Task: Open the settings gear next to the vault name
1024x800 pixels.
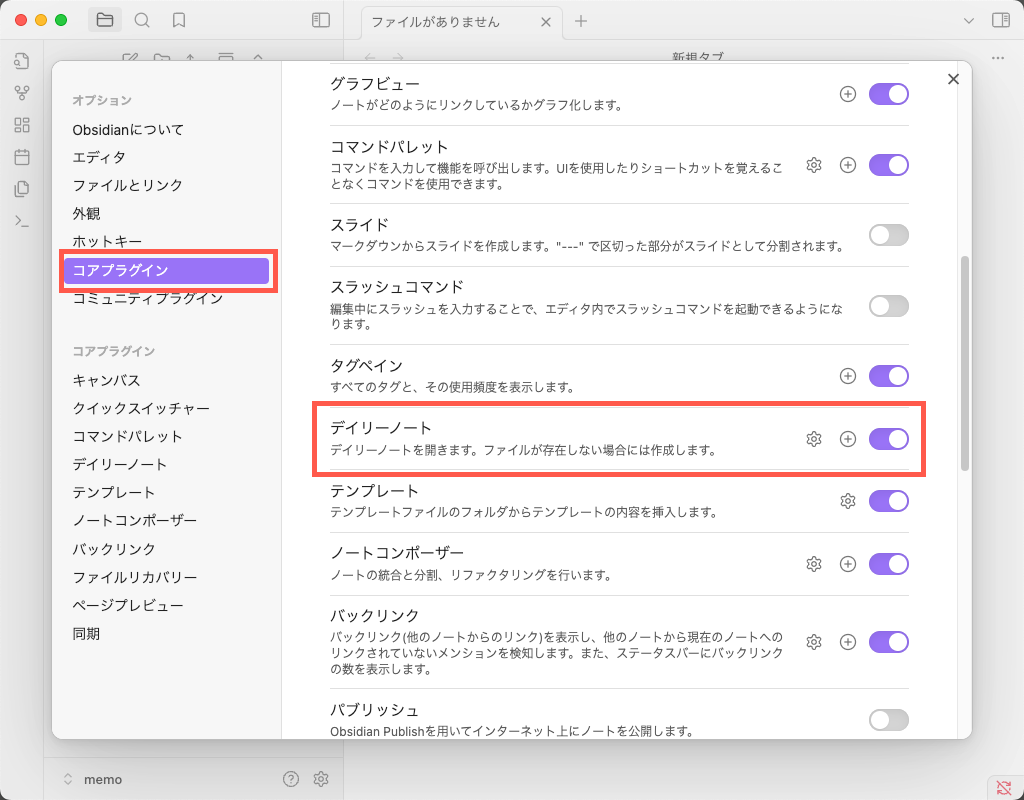Action: (x=321, y=778)
